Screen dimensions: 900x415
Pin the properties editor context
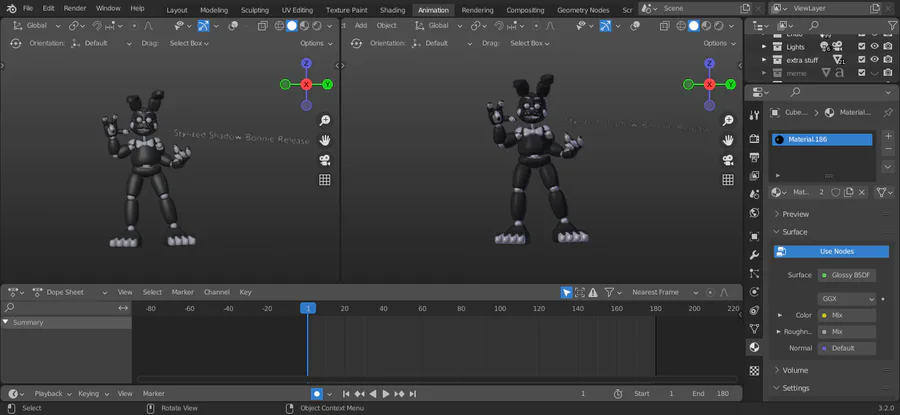pos(888,113)
